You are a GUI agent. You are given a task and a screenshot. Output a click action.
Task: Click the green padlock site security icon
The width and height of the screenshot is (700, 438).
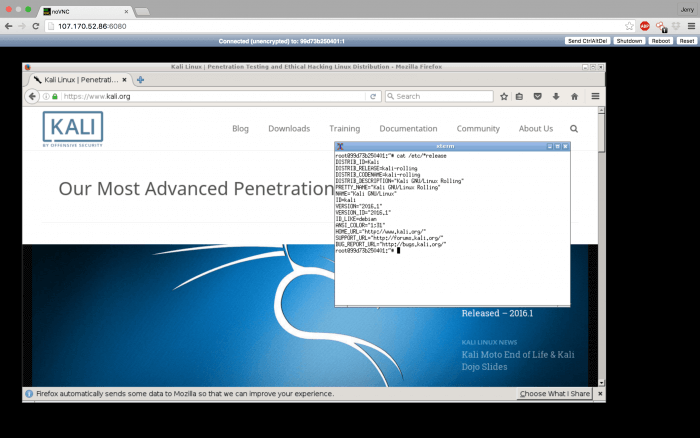click(x=55, y=96)
